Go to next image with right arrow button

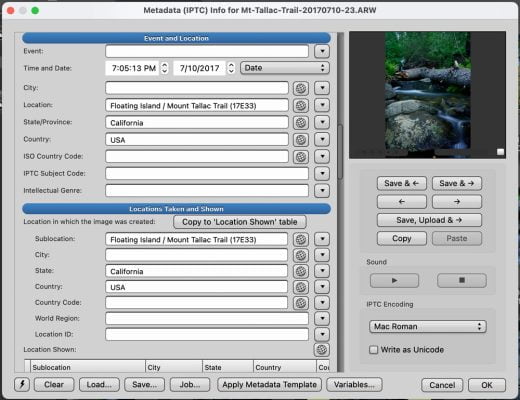coord(457,201)
